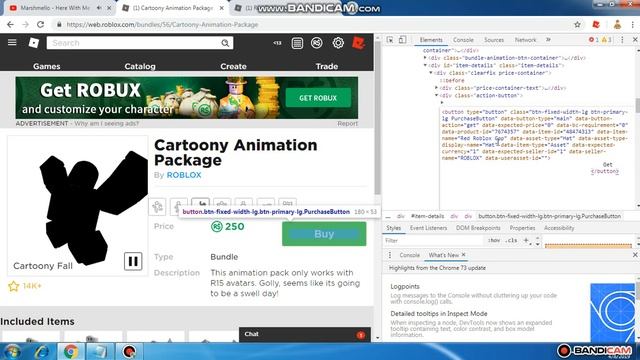Reload the Roblox page
640x360 pixels.
(40, 24)
